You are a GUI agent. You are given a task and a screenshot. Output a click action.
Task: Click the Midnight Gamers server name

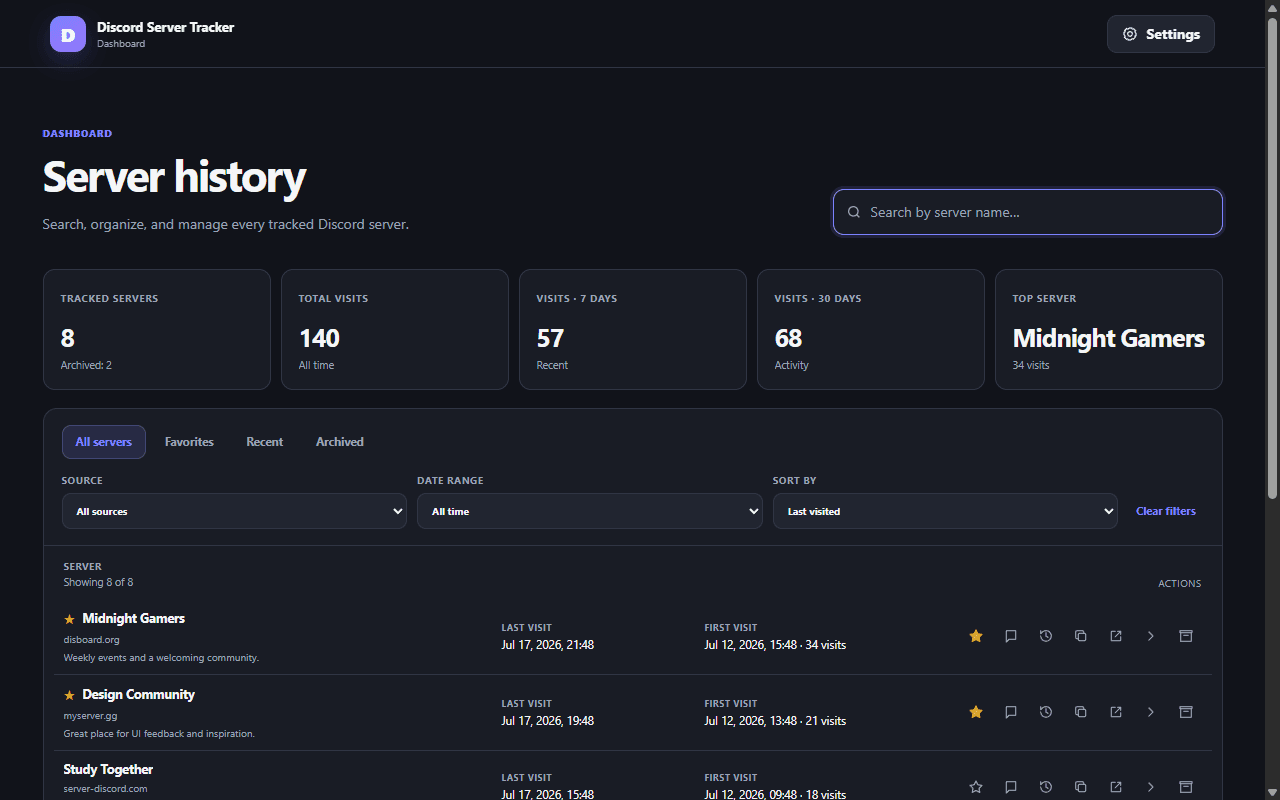133,618
